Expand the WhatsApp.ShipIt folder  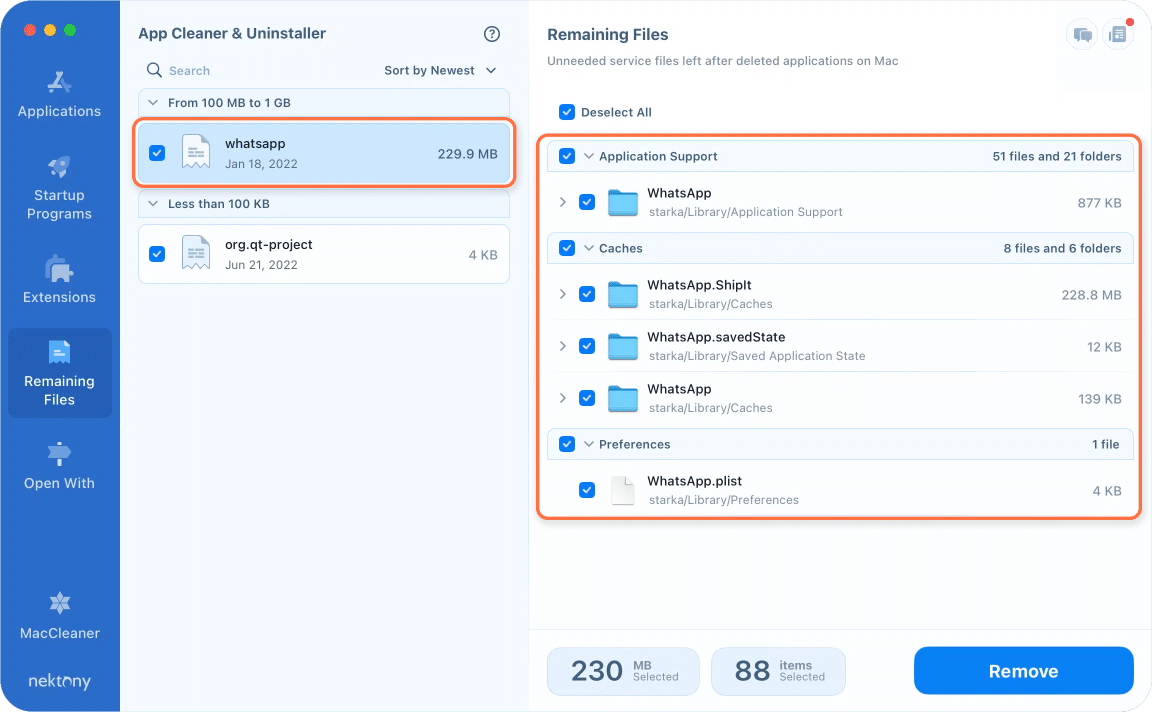tap(563, 294)
